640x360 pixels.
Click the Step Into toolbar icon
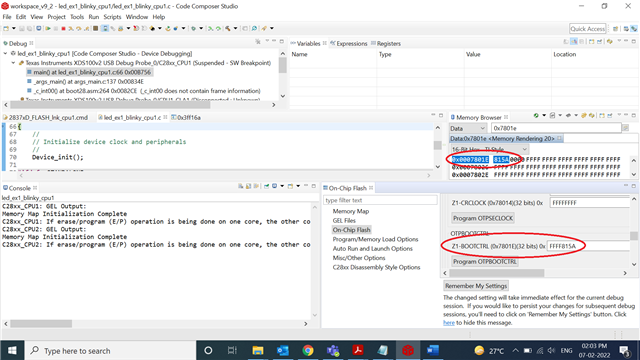pyautogui.click(x=71, y=29)
